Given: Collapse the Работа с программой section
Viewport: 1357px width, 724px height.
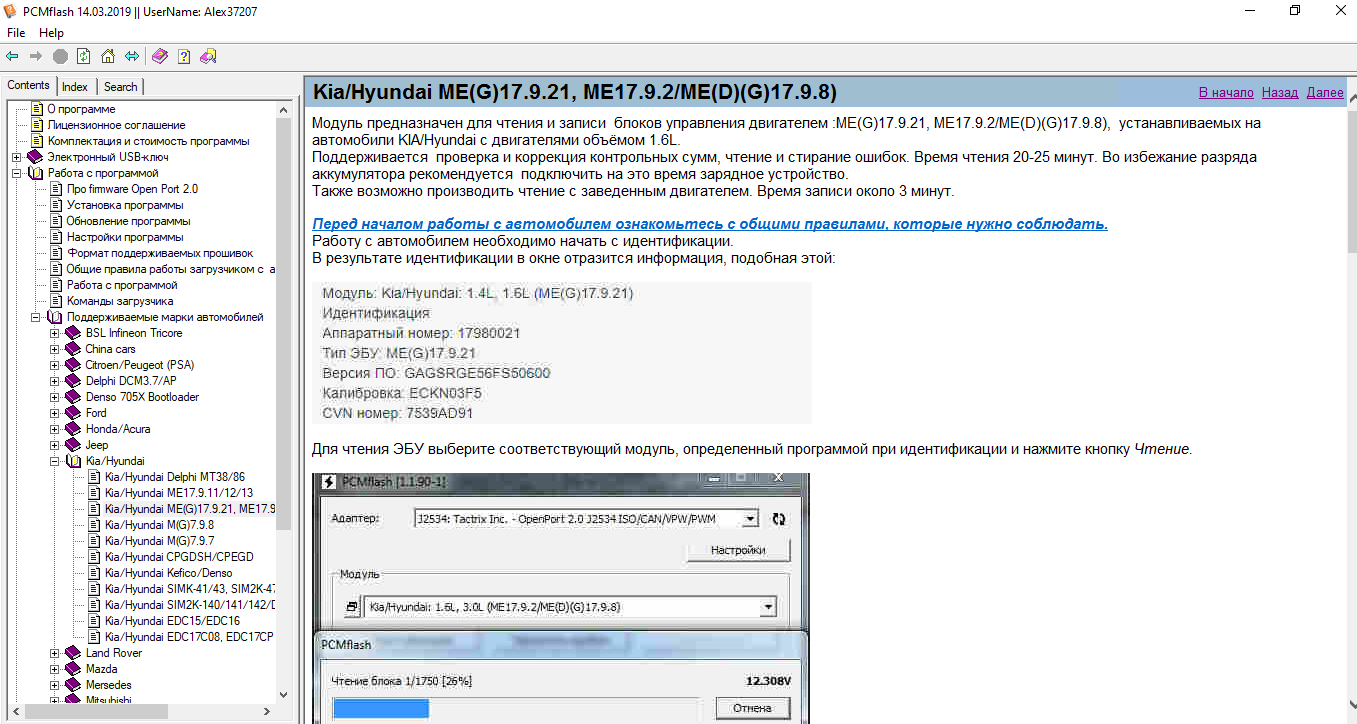Looking at the screenshot, I should [x=17, y=173].
